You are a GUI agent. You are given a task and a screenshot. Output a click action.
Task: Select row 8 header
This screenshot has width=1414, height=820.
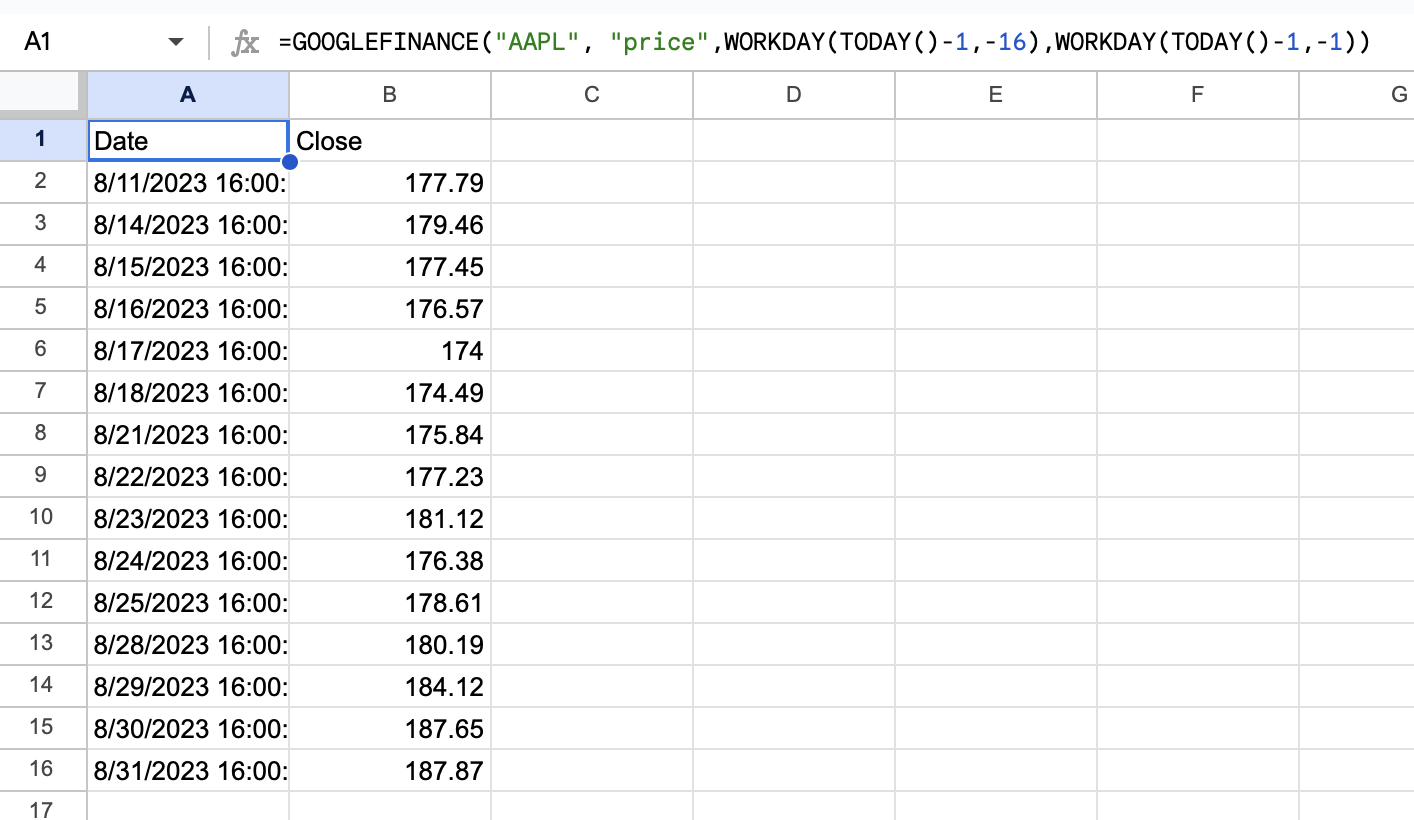click(x=43, y=434)
